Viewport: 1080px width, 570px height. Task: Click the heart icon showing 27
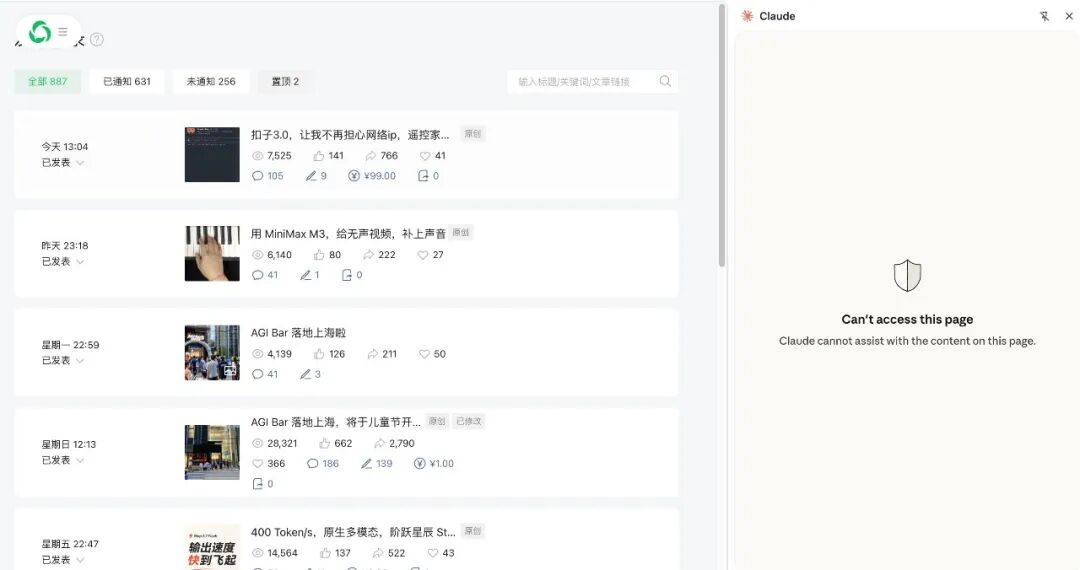[x=422, y=255]
